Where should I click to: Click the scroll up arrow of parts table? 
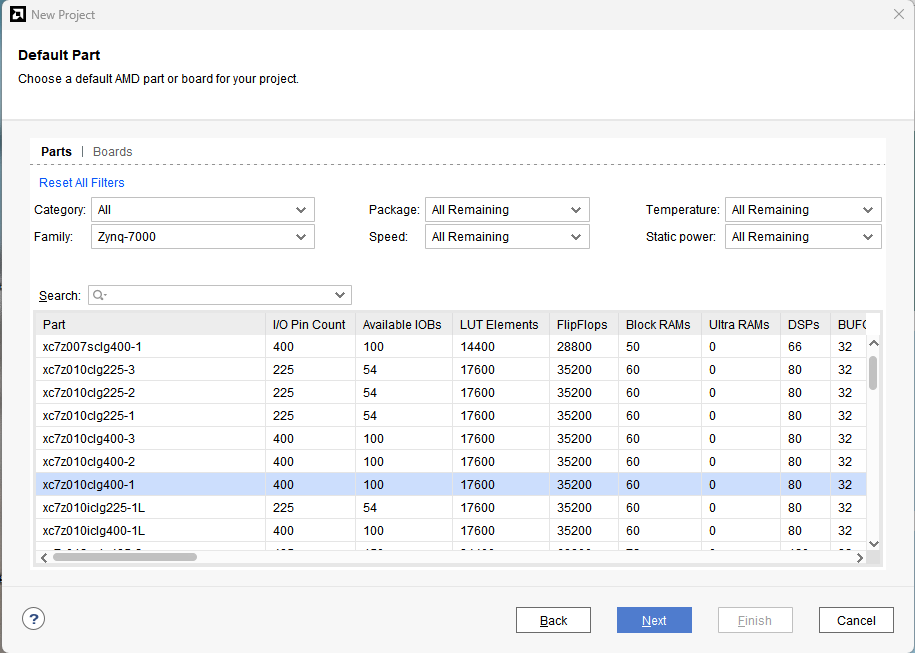874,343
